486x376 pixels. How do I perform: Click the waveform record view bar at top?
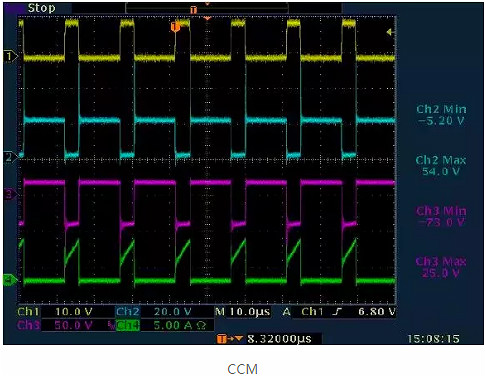(207, 8)
